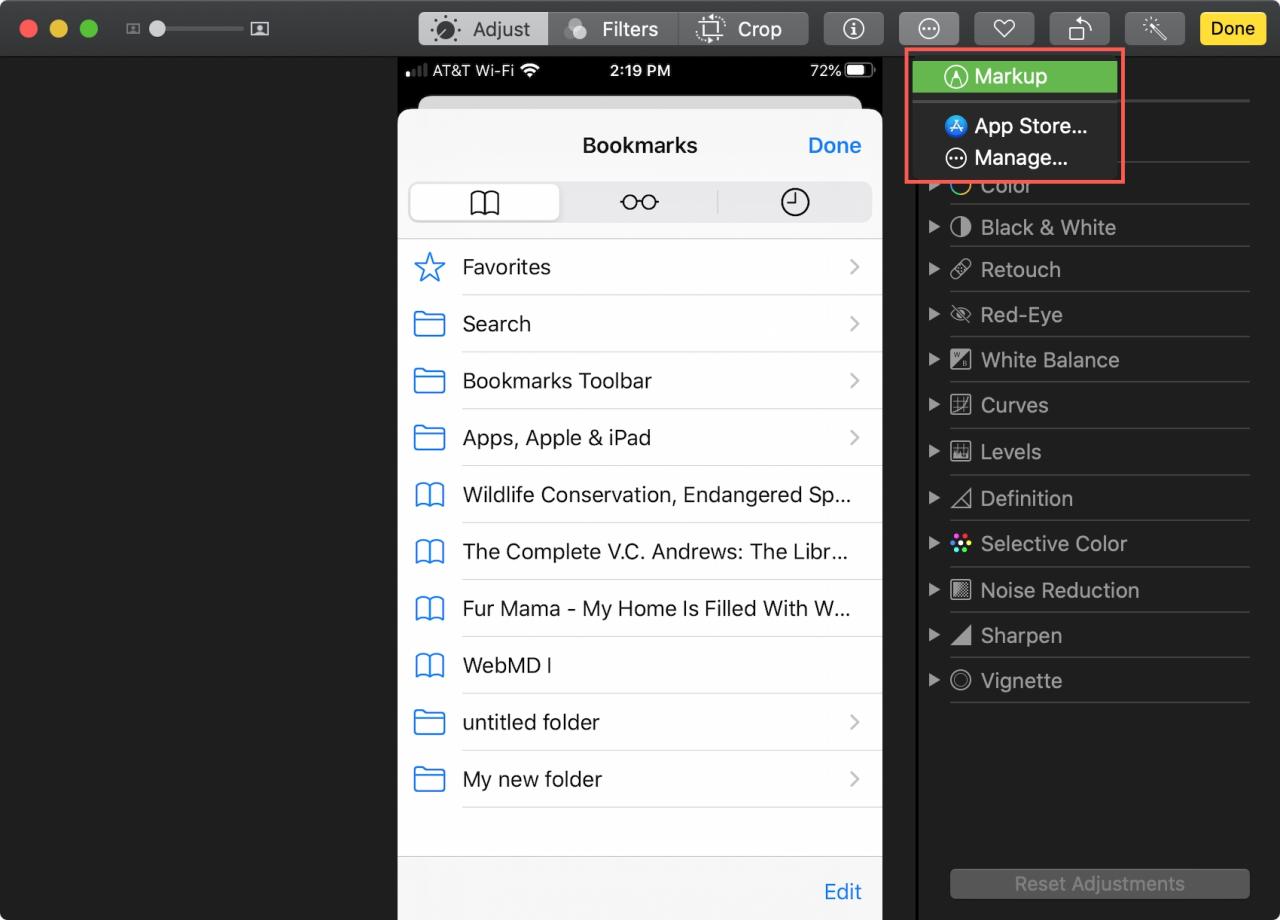The image size is (1280, 920).
Task: Click the Retouch bandage icon
Action: pos(960,270)
